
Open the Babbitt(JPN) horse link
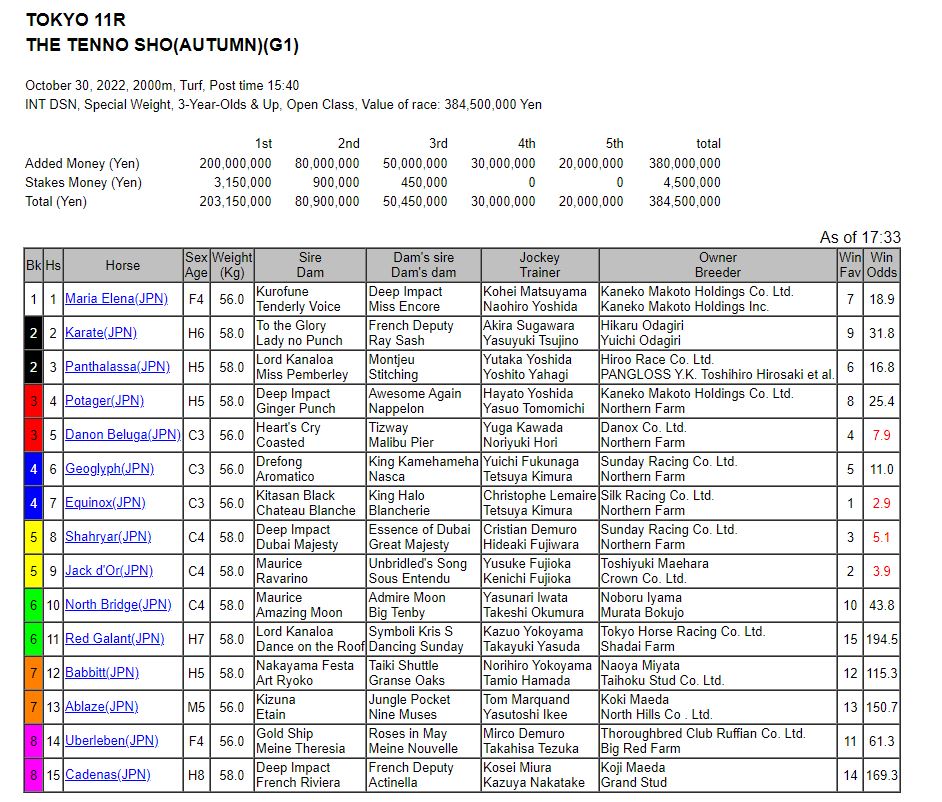click(x=102, y=673)
